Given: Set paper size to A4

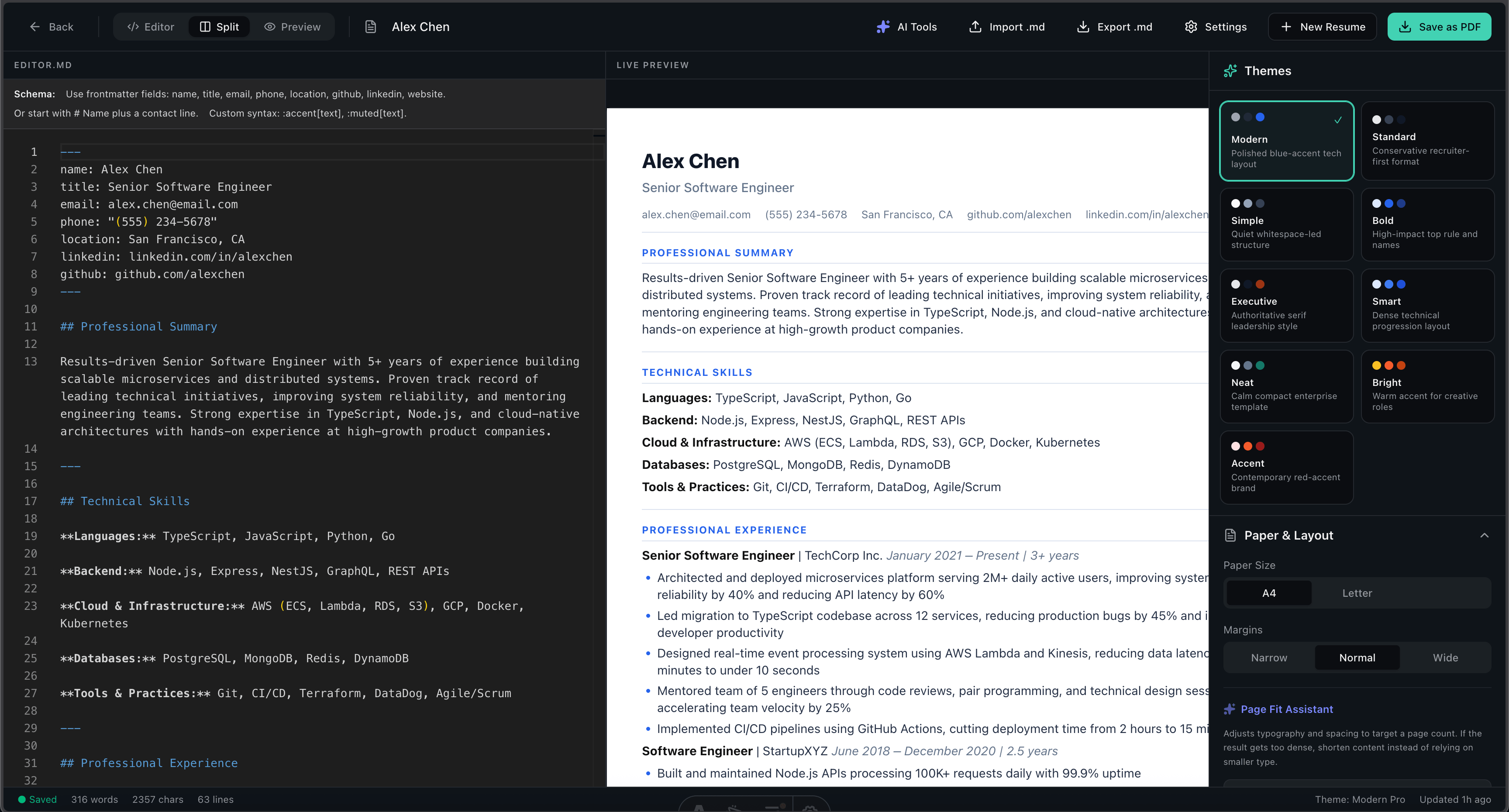Looking at the screenshot, I should coord(1269,593).
